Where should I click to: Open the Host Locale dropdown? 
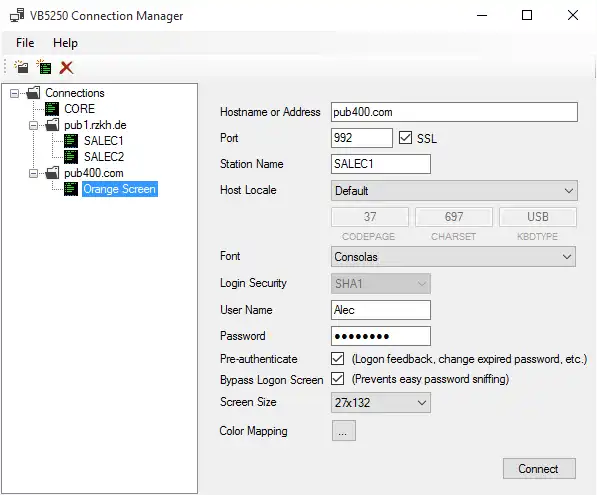[454, 190]
